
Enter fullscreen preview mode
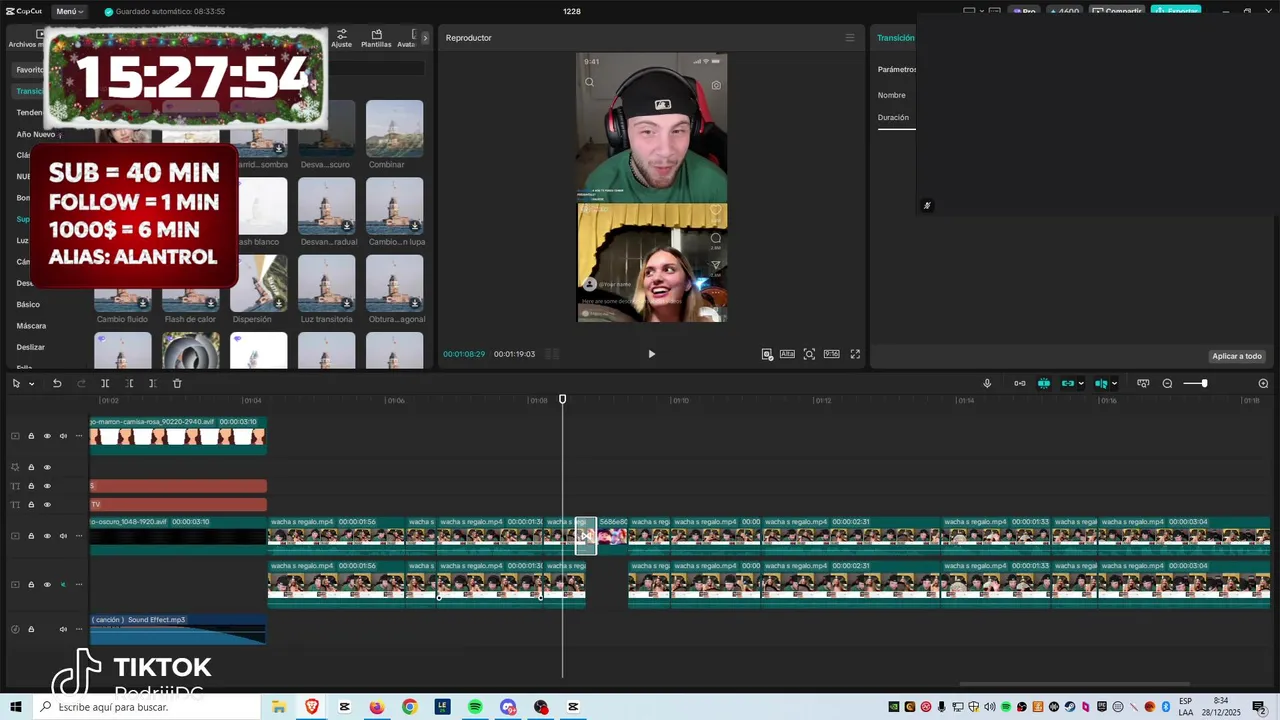855,354
